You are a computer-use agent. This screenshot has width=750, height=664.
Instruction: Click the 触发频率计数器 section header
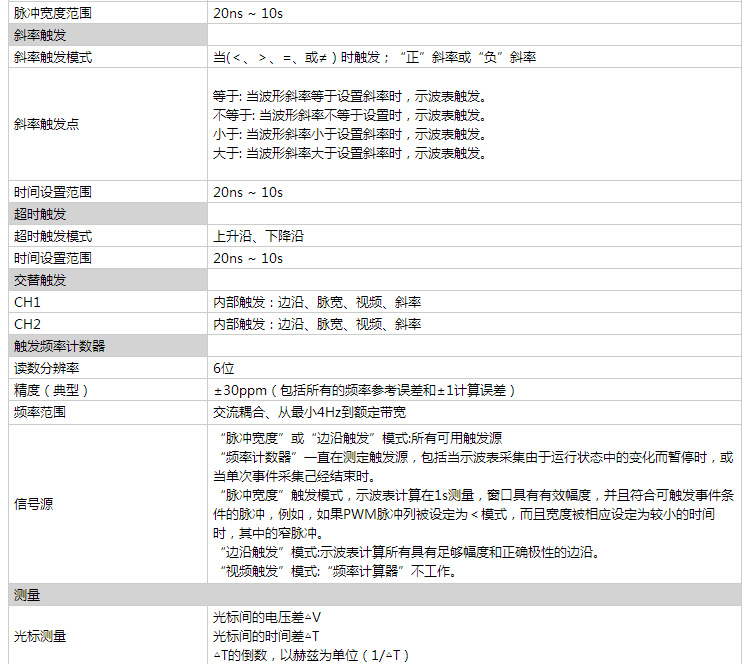(x=59, y=346)
